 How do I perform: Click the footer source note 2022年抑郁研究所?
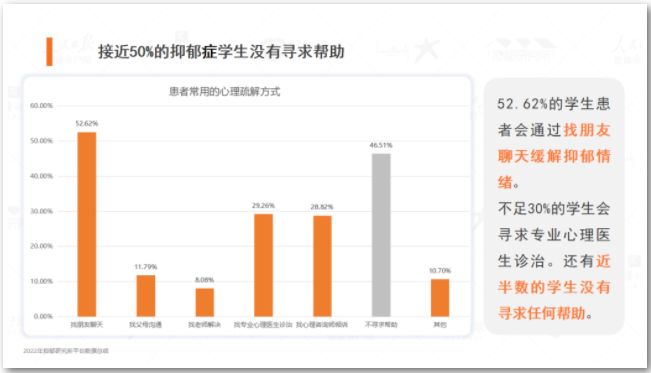click(66, 351)
